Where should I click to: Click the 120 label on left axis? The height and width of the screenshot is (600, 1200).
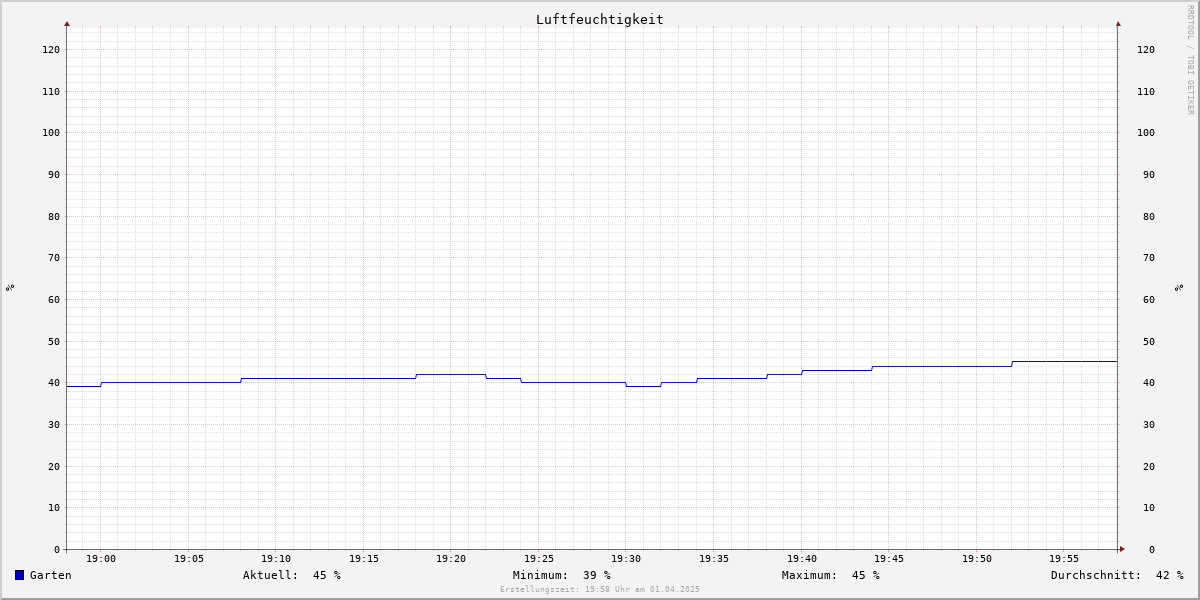[51, 49]
